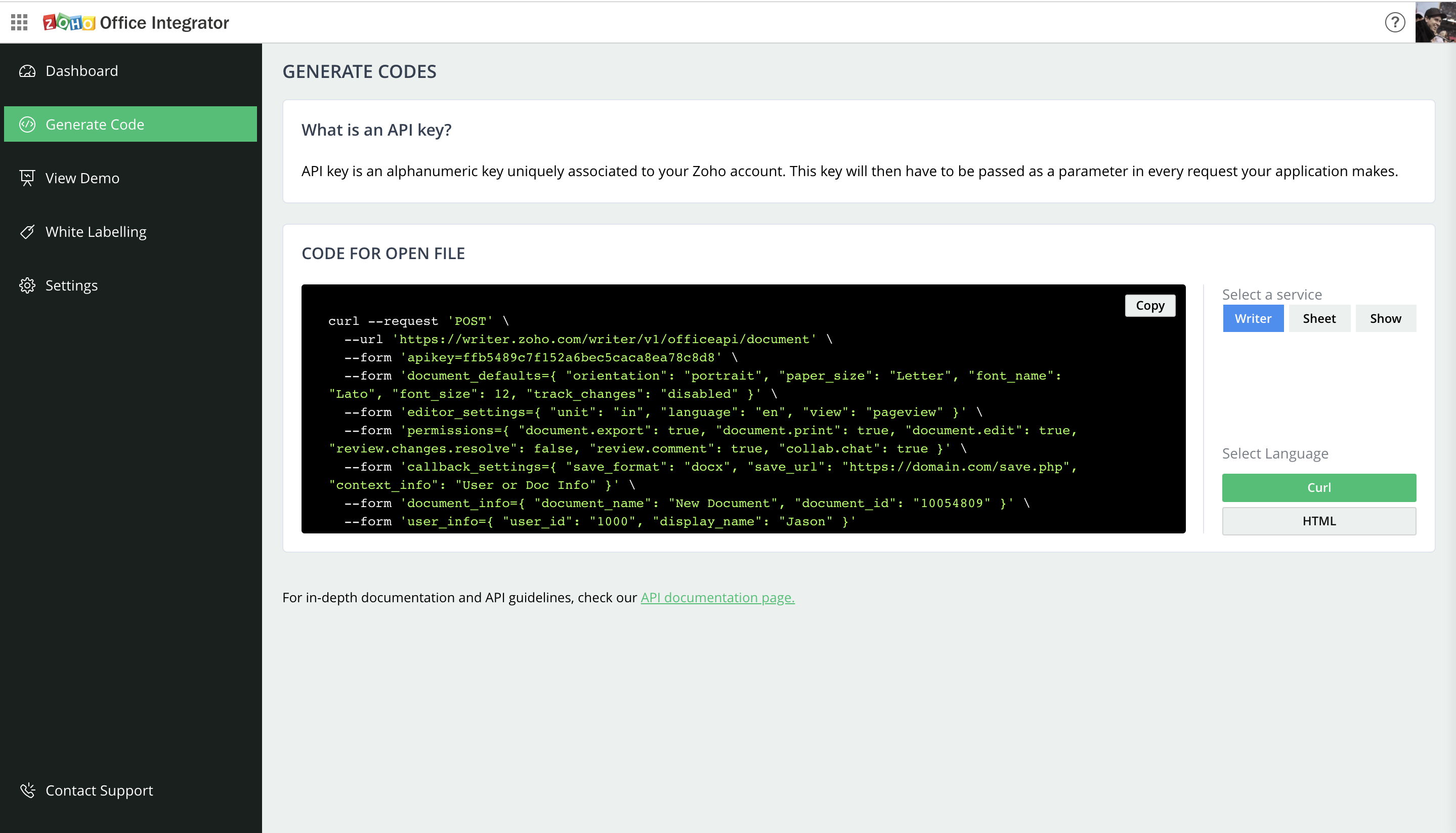
Task: Click the GENERATE CODES heading
Action: pyautogui.click(x=359, y=71)
